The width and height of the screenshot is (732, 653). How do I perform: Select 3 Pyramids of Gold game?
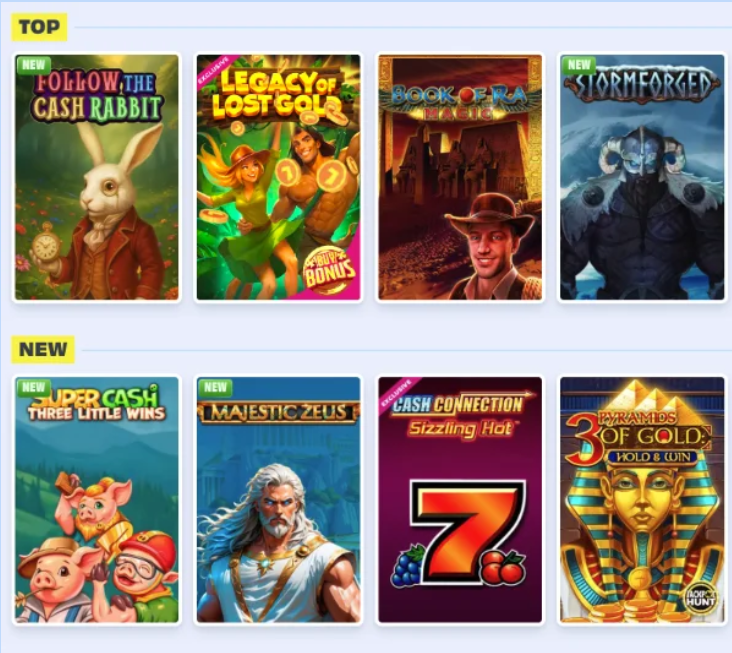point(642,499)
